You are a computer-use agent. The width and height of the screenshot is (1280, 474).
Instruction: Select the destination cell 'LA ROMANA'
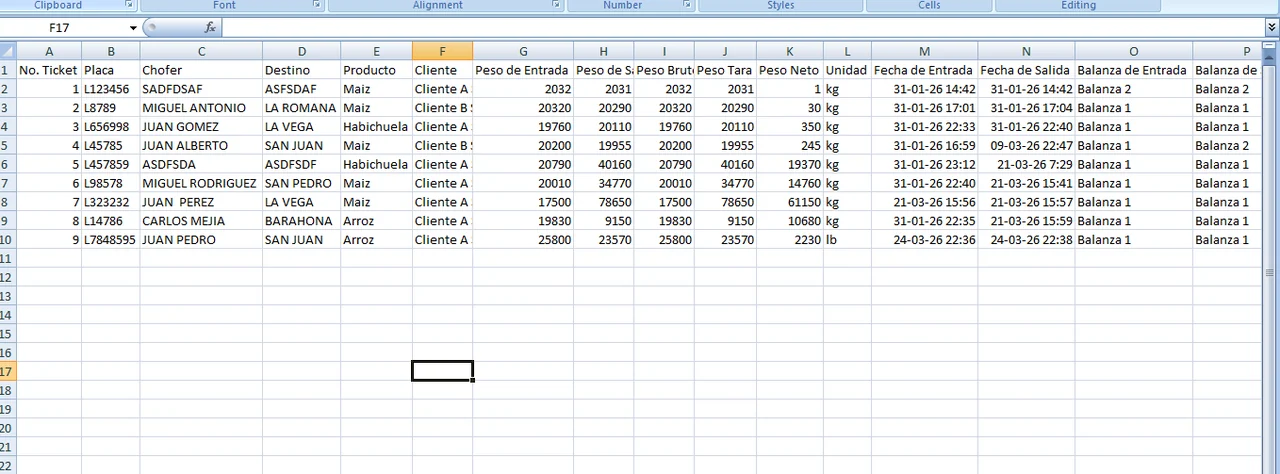pyautogui.click(x=301, y=108)
